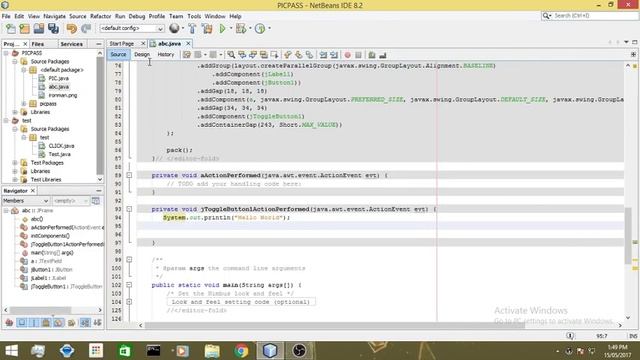Collapse the default package node
Image resolution: width=640 pixels, height=360 pixels.
point(24,70)
